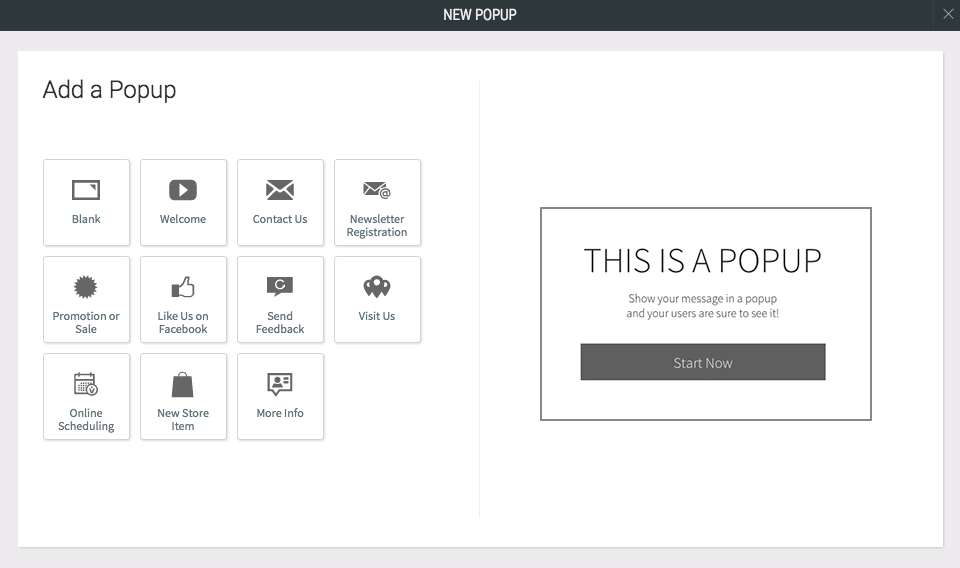960x568 pixels.
Task: Pick the Like Us on Facebook thumbs-up icon
Action: point(183,286)
